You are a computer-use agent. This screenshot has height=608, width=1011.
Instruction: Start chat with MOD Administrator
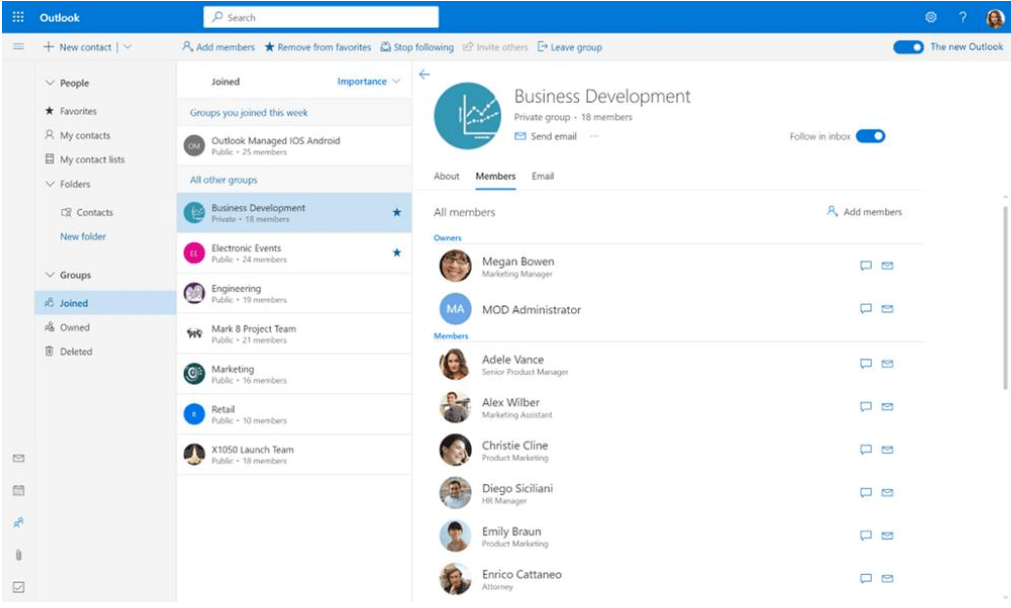click(x=866, y=309)
